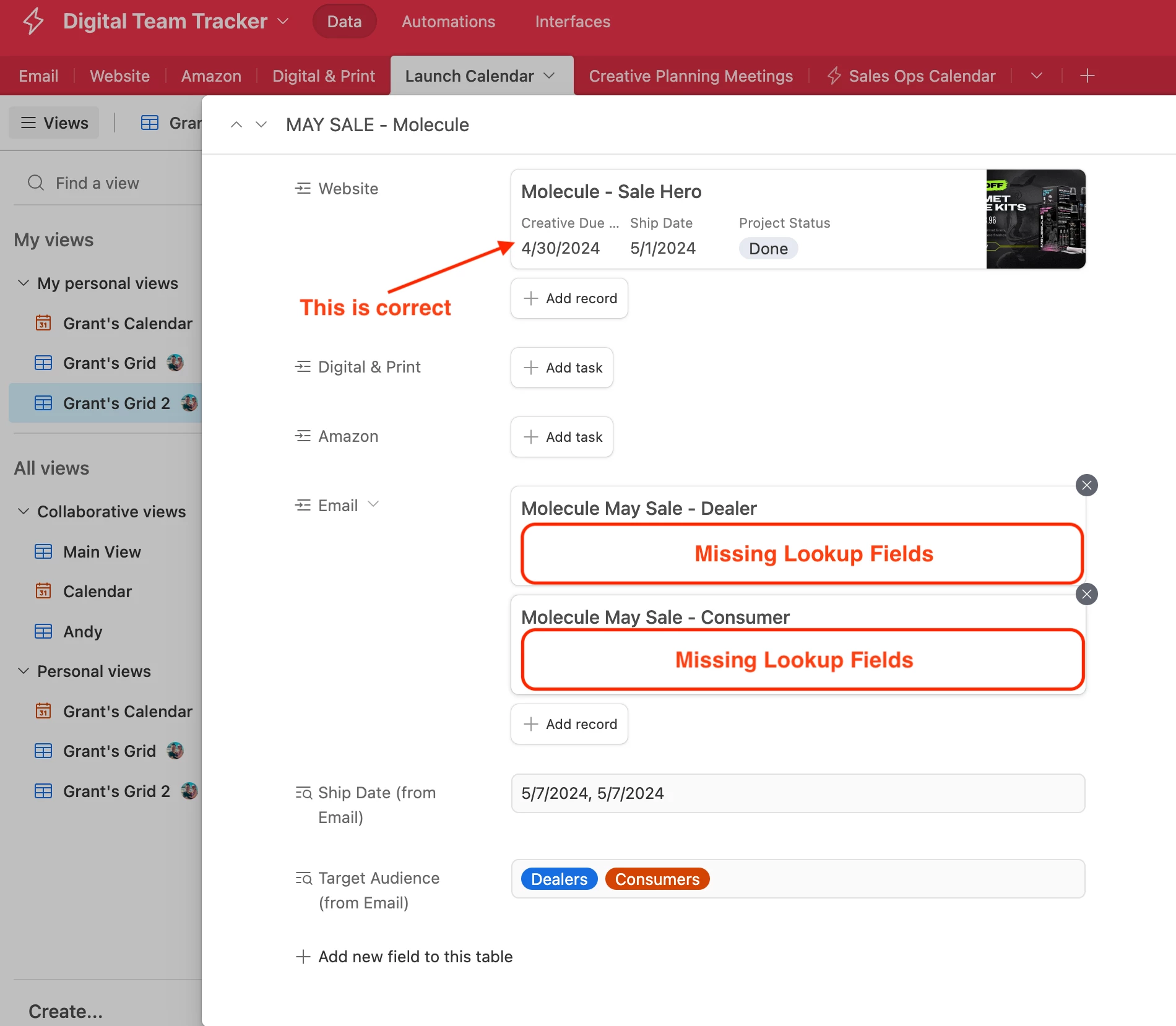Select Grant's Grid 2 under My personal views

coord(105,403)
